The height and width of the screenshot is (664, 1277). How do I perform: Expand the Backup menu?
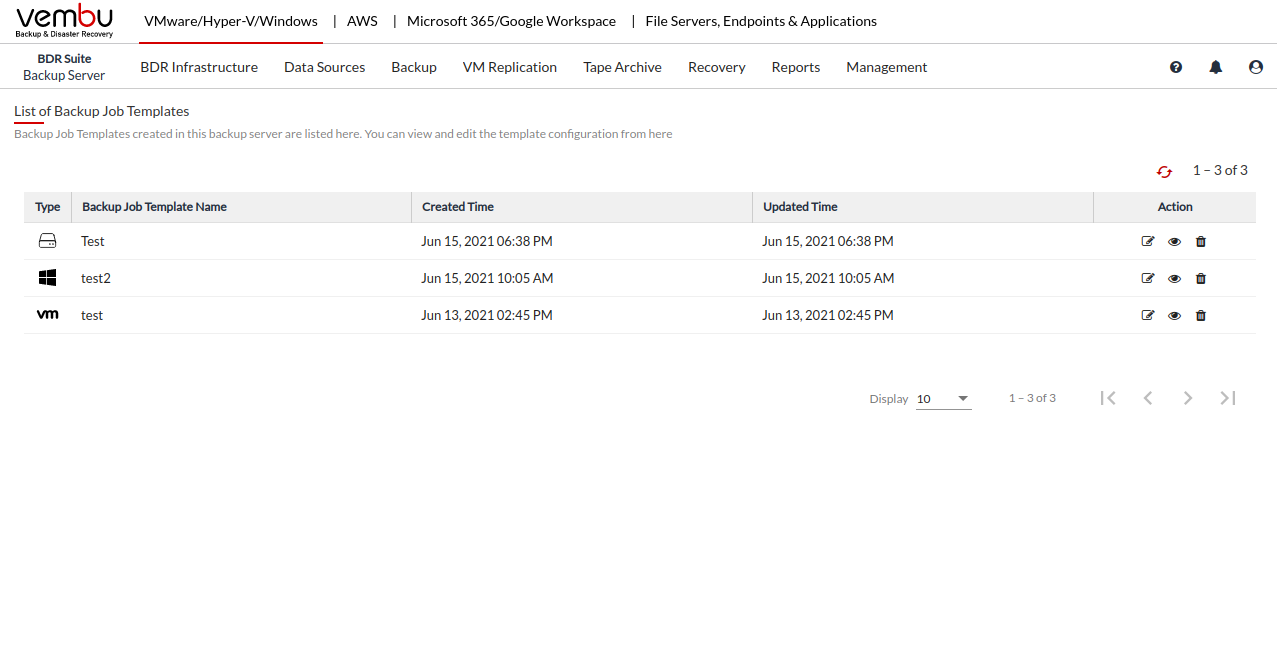click(x=414, y=67)
